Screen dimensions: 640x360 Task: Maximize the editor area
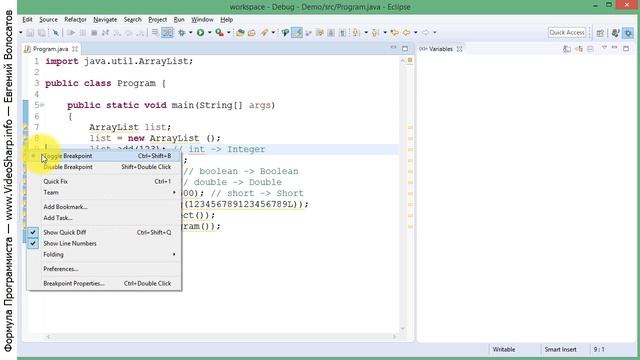click(405, 49)
